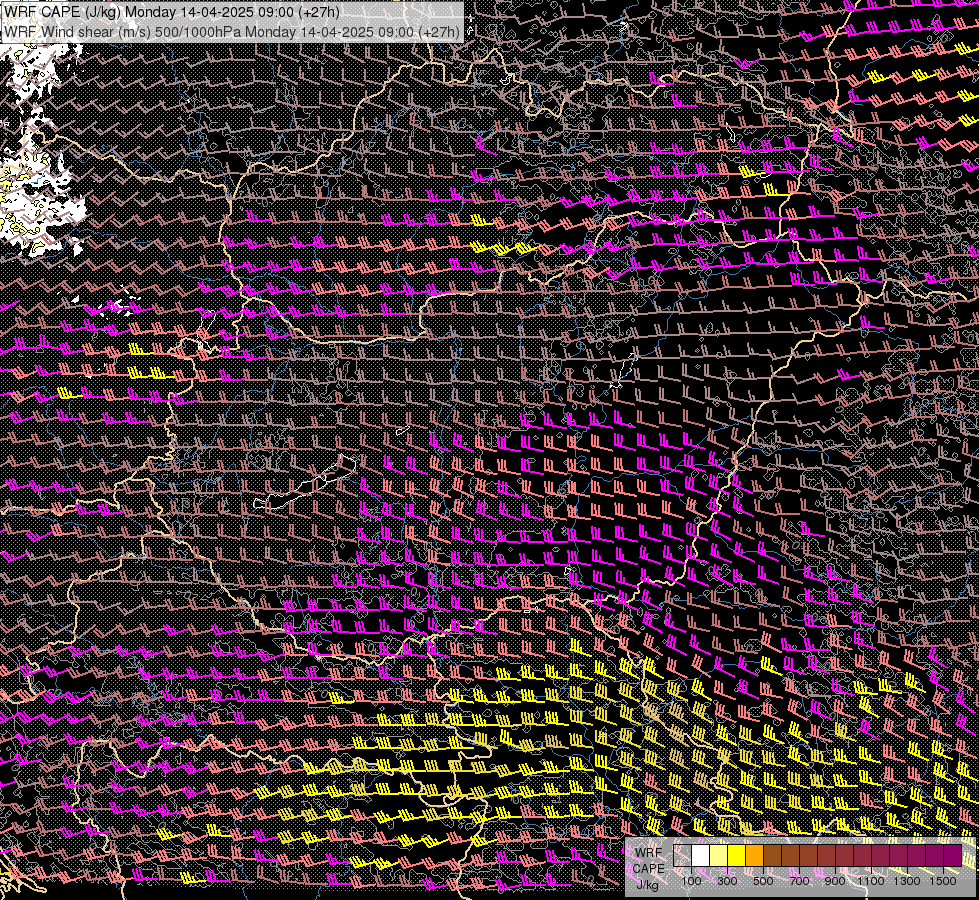Click the WRF Wind shear title line
Image resolution: width=979 pixels, height=900 pixels.
coord(232,31)
